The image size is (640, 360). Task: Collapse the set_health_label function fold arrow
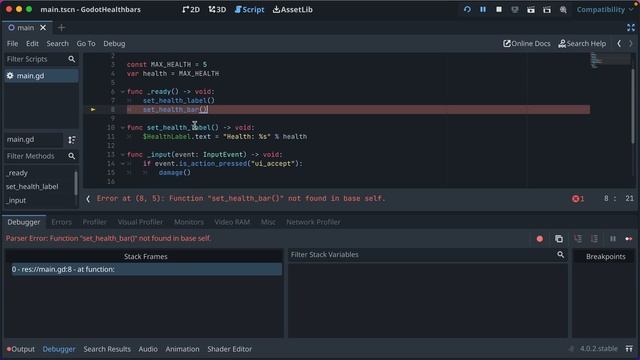coord(122,128)
